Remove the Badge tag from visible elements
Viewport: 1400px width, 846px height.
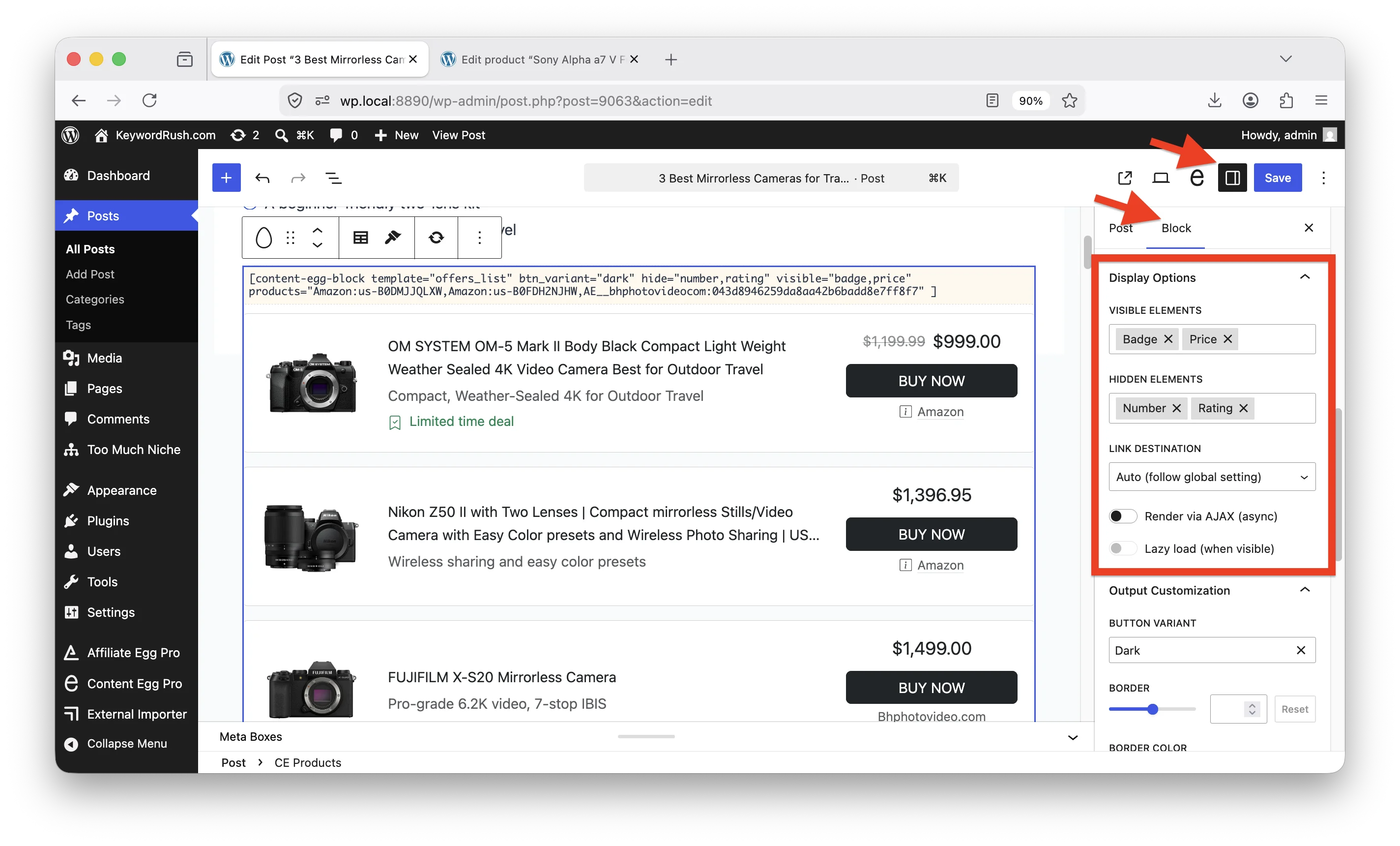click(x=1168, y=339)
